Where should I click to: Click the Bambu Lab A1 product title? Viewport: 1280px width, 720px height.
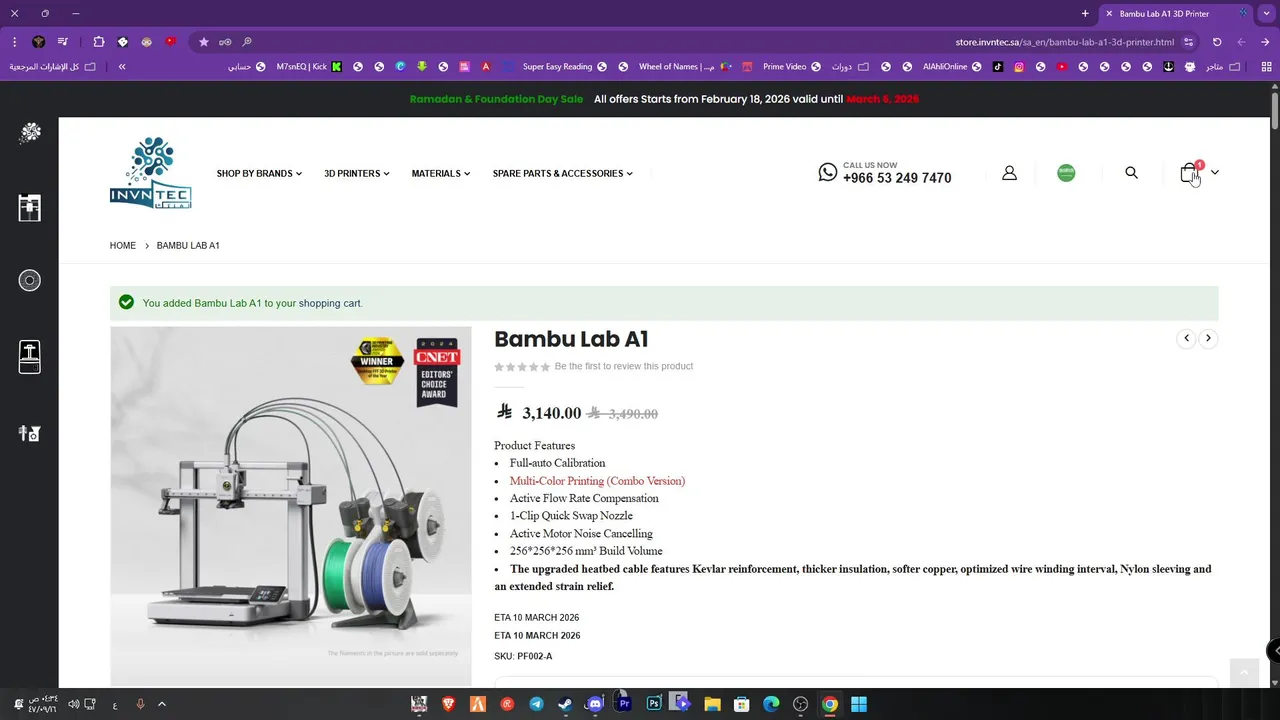[x=571, y=339]
